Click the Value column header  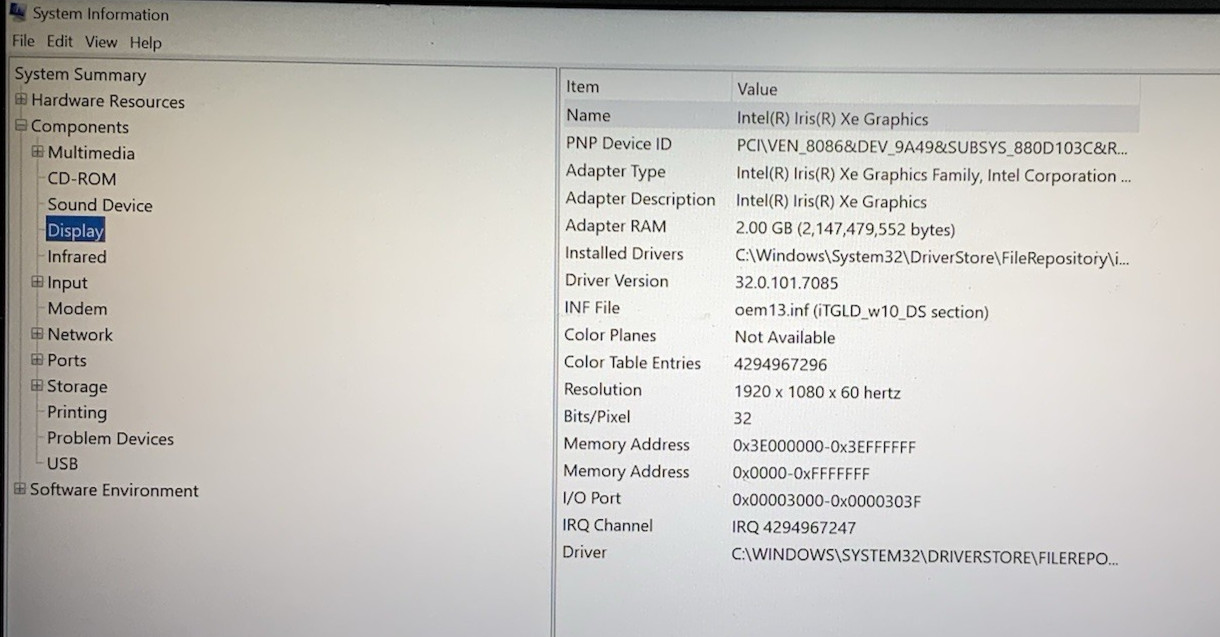tap(757, 89)
